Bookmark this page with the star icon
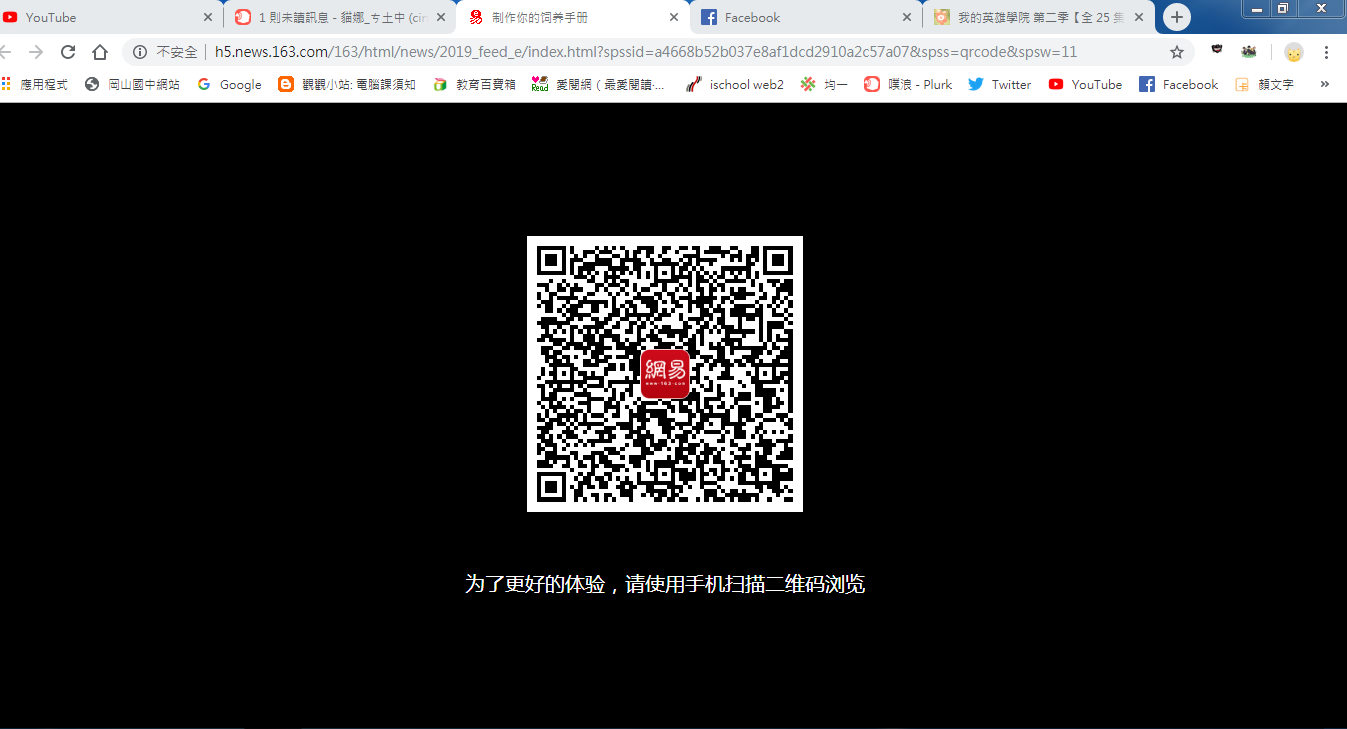This screenshot has height=729, width=1347. 1177,52
